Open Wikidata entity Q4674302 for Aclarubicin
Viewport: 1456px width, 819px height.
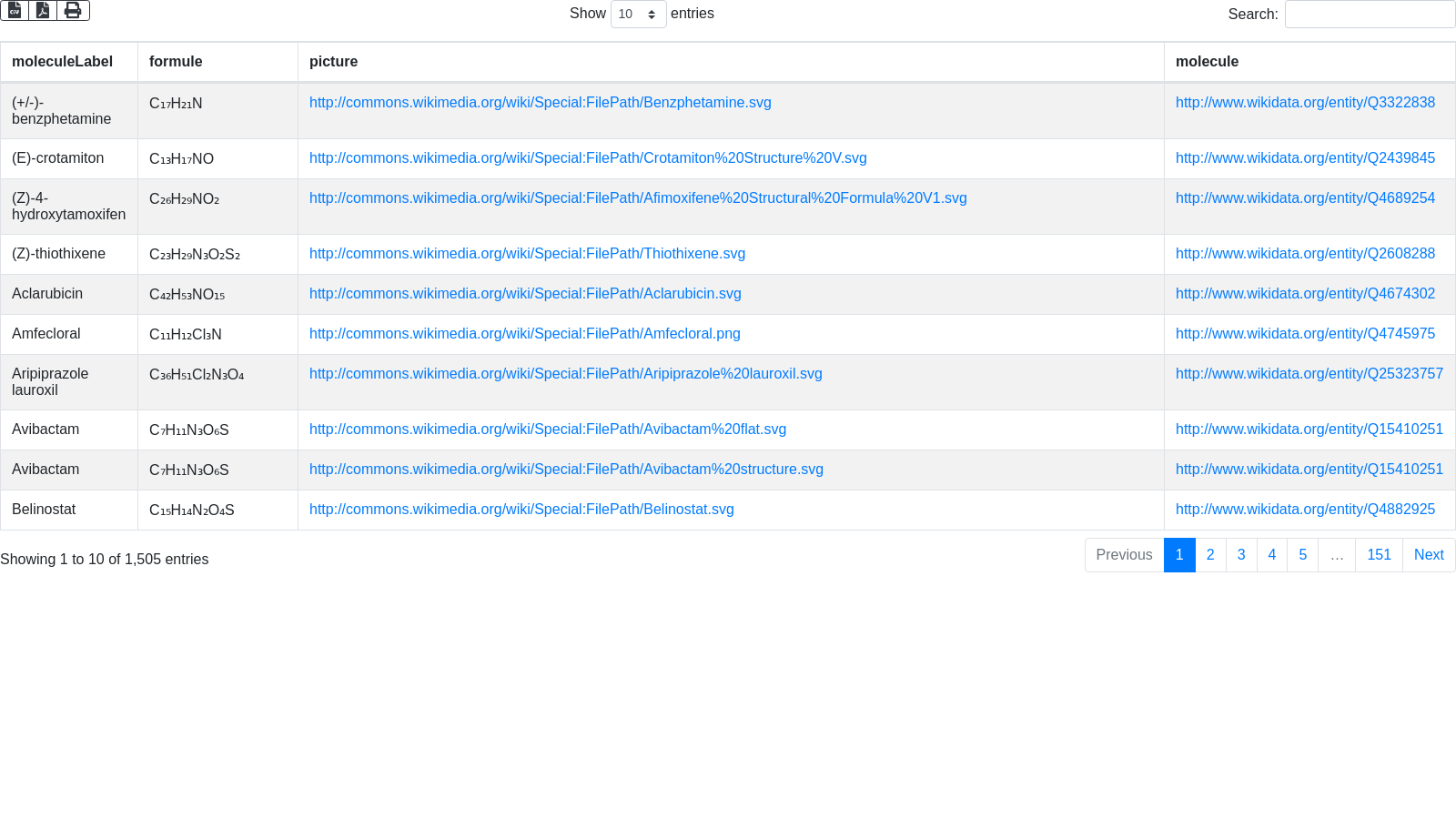click(x=1305, y=294)
